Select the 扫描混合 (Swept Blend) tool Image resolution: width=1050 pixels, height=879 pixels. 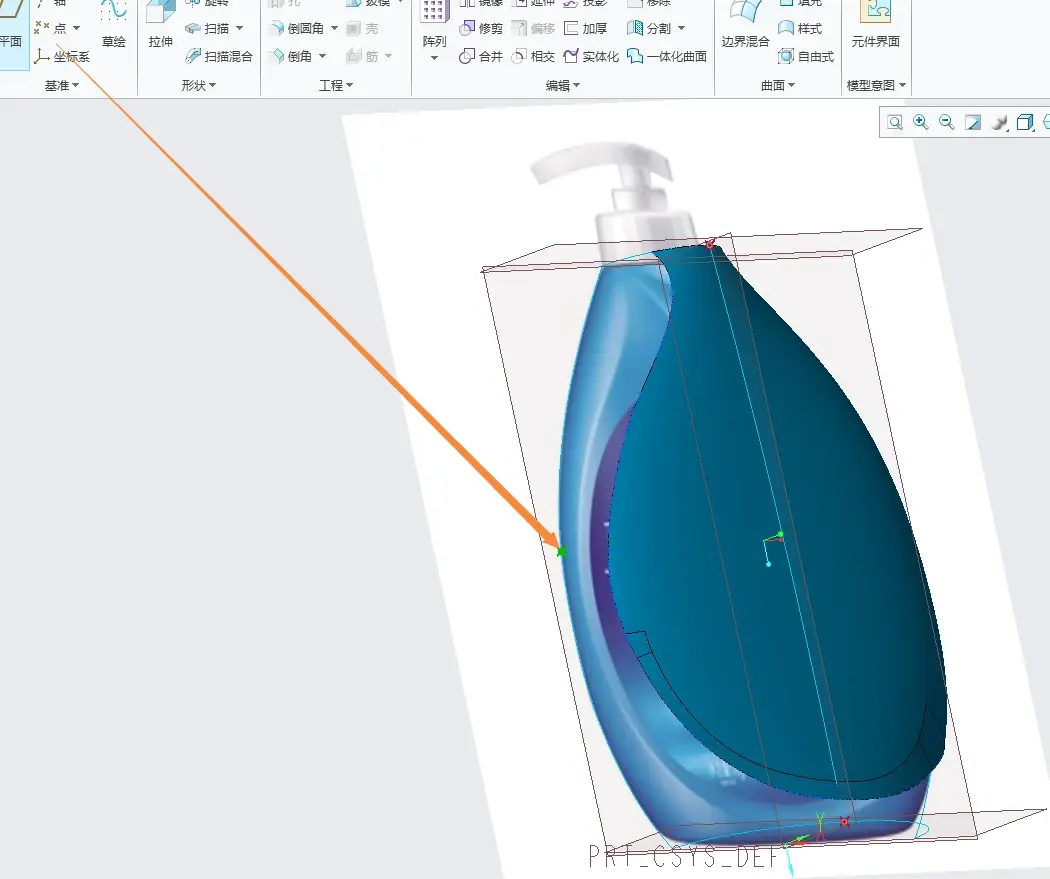[219, 56]
